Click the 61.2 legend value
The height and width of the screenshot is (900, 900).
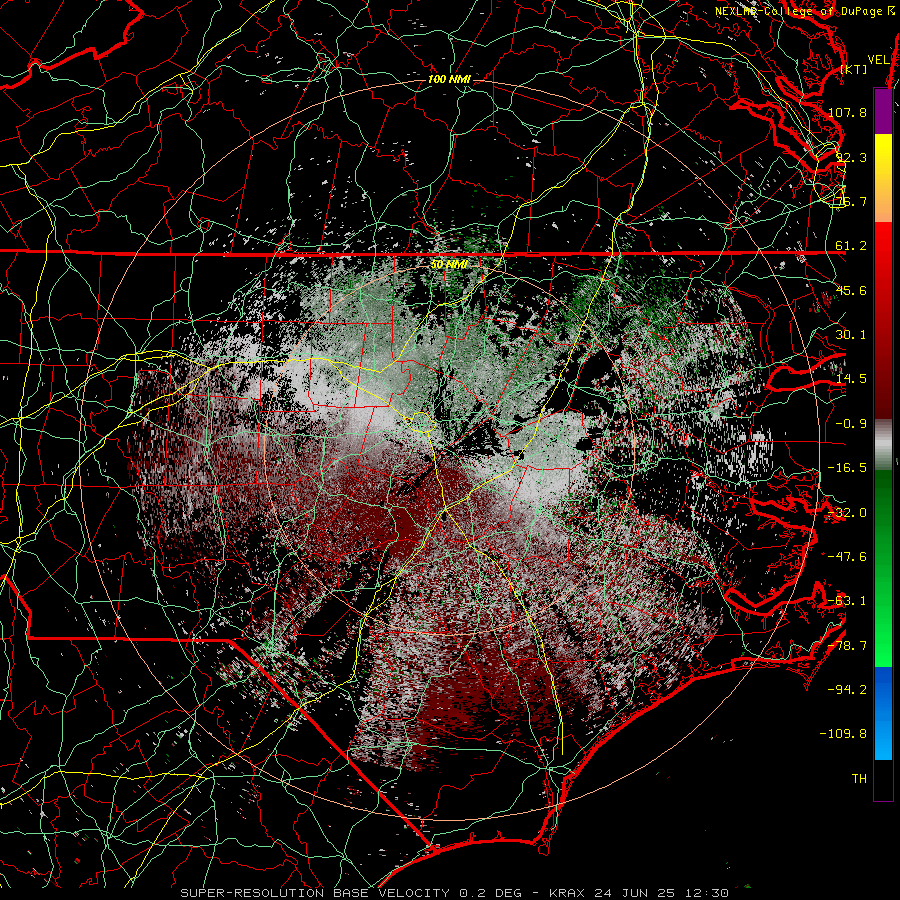tap(851, 246)
